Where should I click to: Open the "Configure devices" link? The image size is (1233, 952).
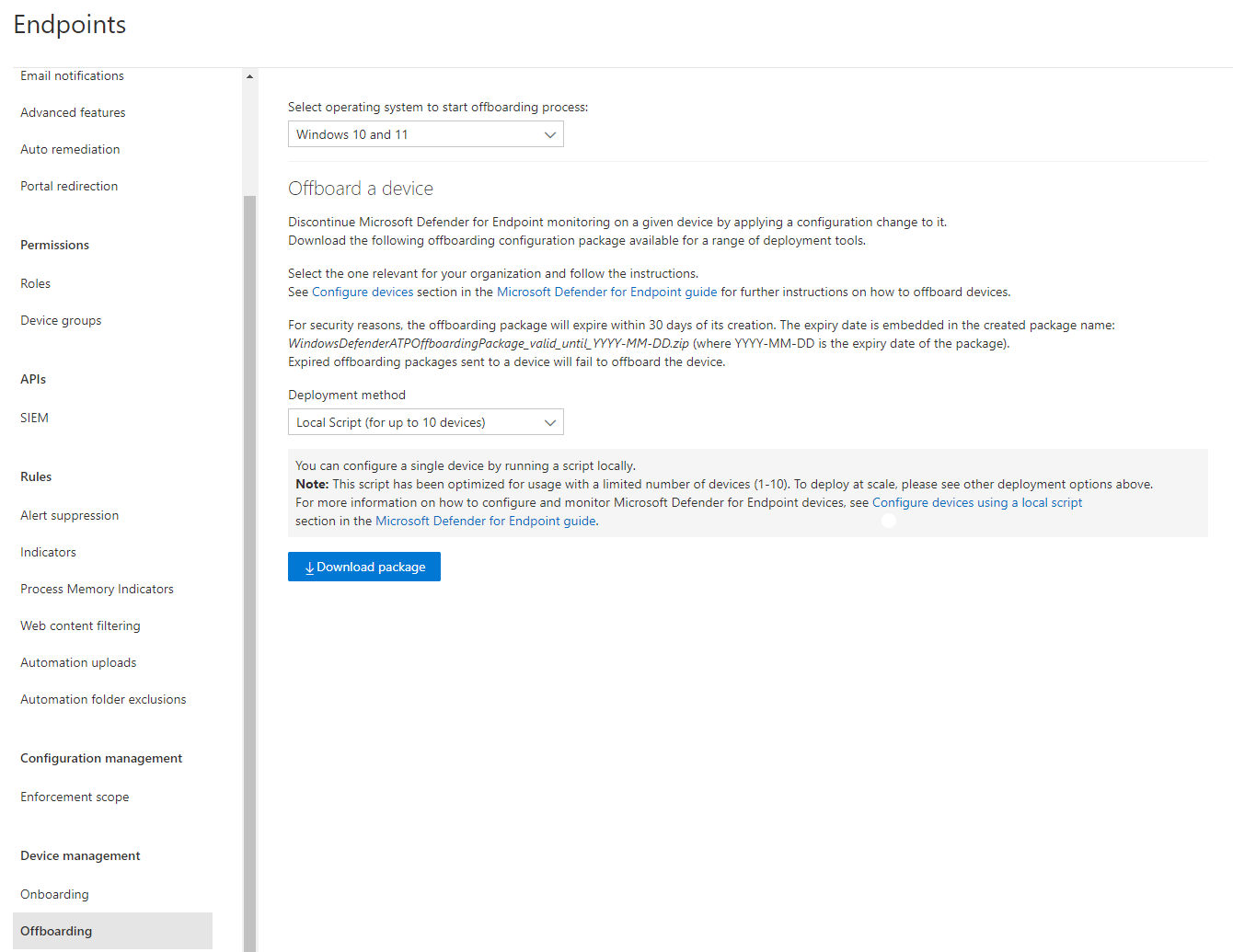click(363, 291)
